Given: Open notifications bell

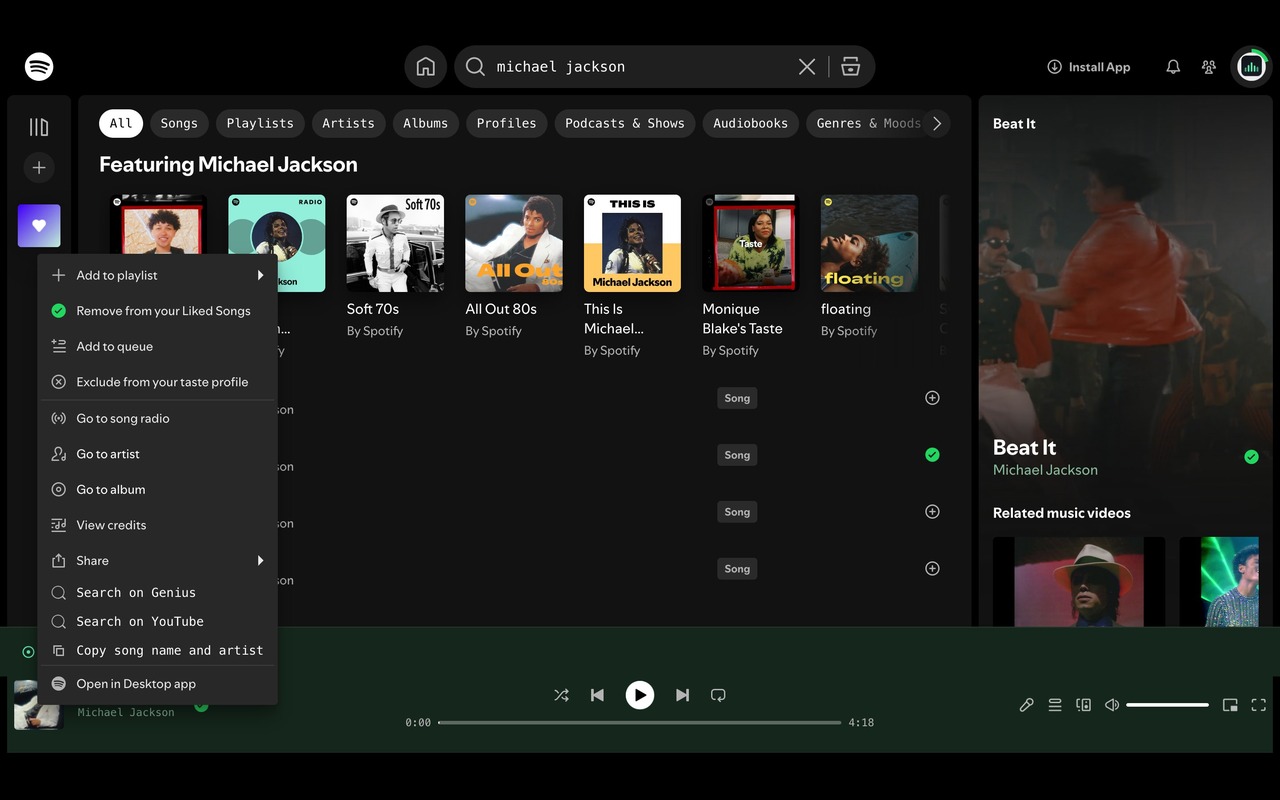Looking at the screenshot, I should [x=1173, y=67].
